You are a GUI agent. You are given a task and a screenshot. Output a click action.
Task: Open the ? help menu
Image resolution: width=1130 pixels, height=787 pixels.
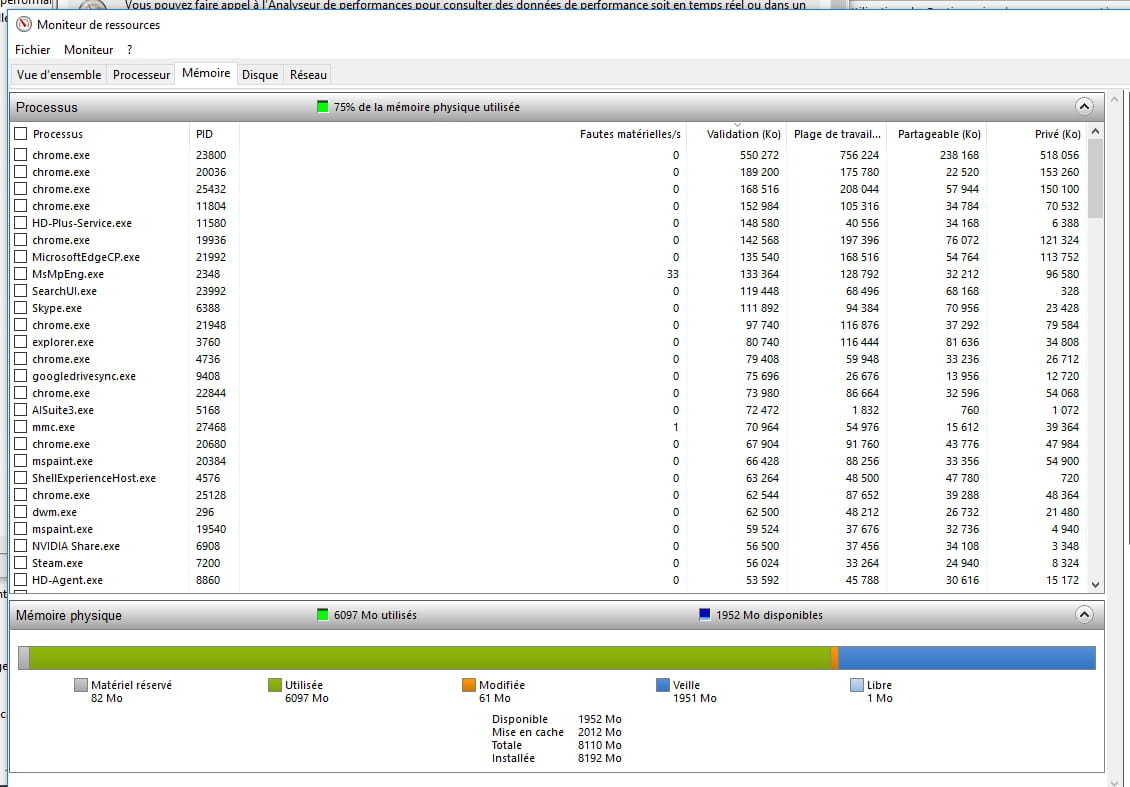(x=130, y=50)
